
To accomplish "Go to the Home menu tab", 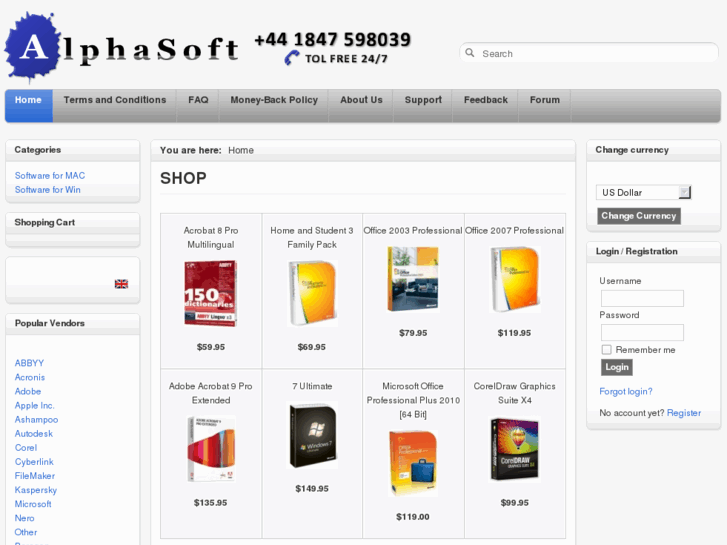I will (x=28, y=105).
